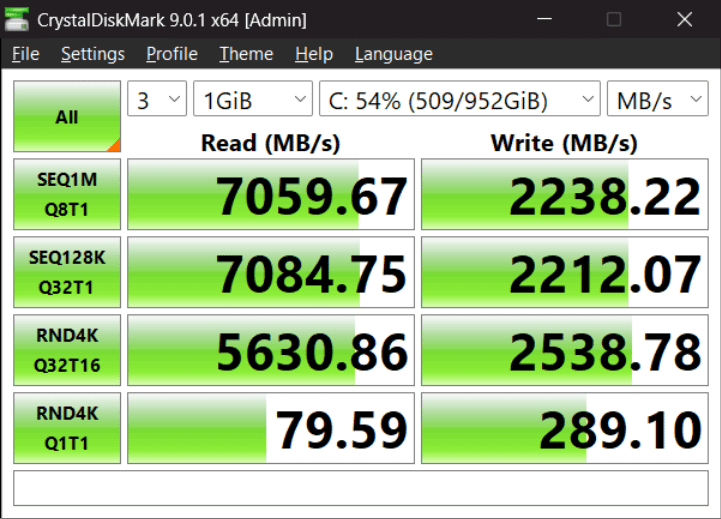
Task: Open the Settings menu
Action: pos(93,54)
